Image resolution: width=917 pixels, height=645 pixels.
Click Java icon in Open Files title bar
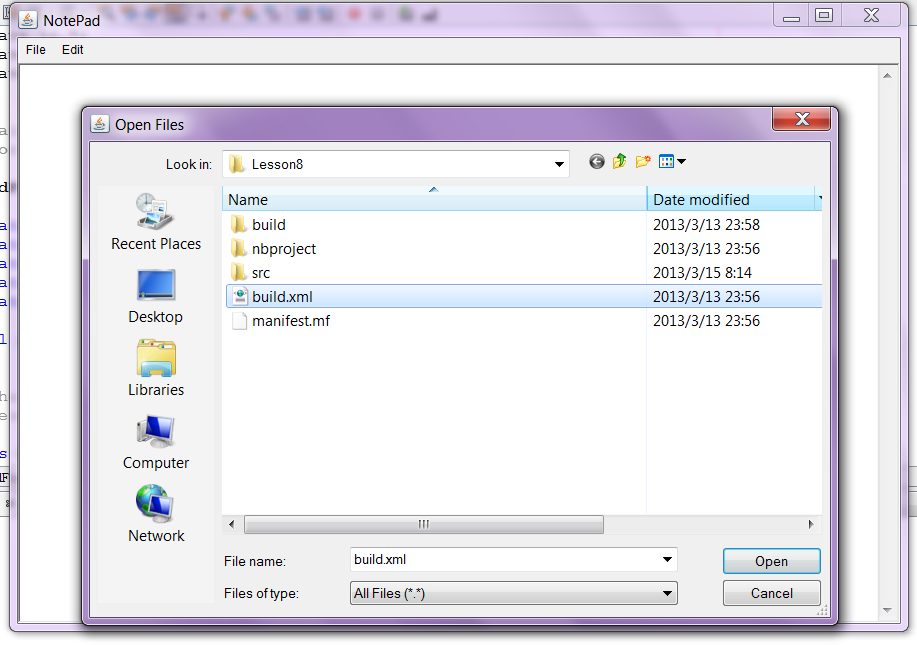[x=100, y=124]
